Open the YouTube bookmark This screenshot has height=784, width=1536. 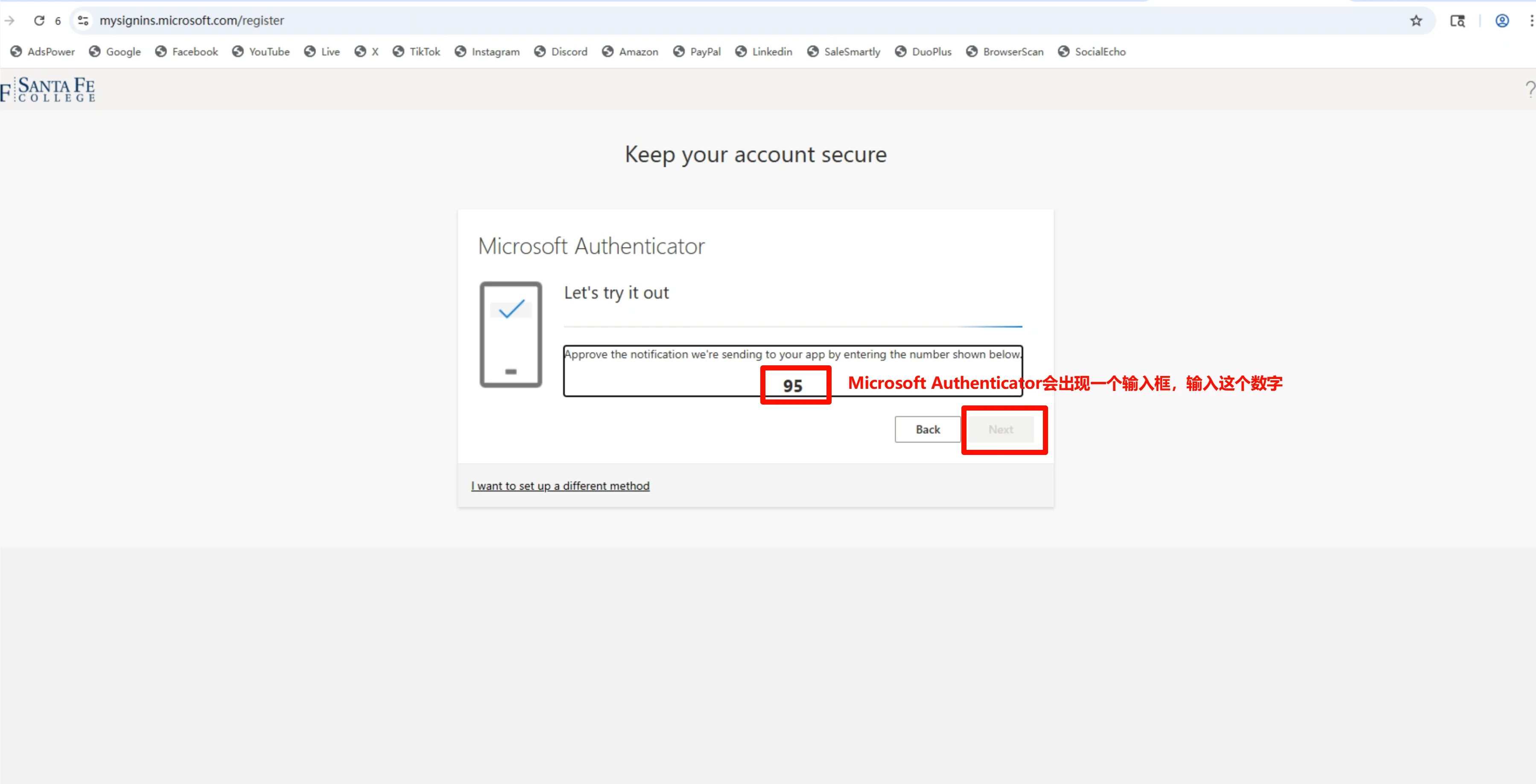tap(260, 52)
